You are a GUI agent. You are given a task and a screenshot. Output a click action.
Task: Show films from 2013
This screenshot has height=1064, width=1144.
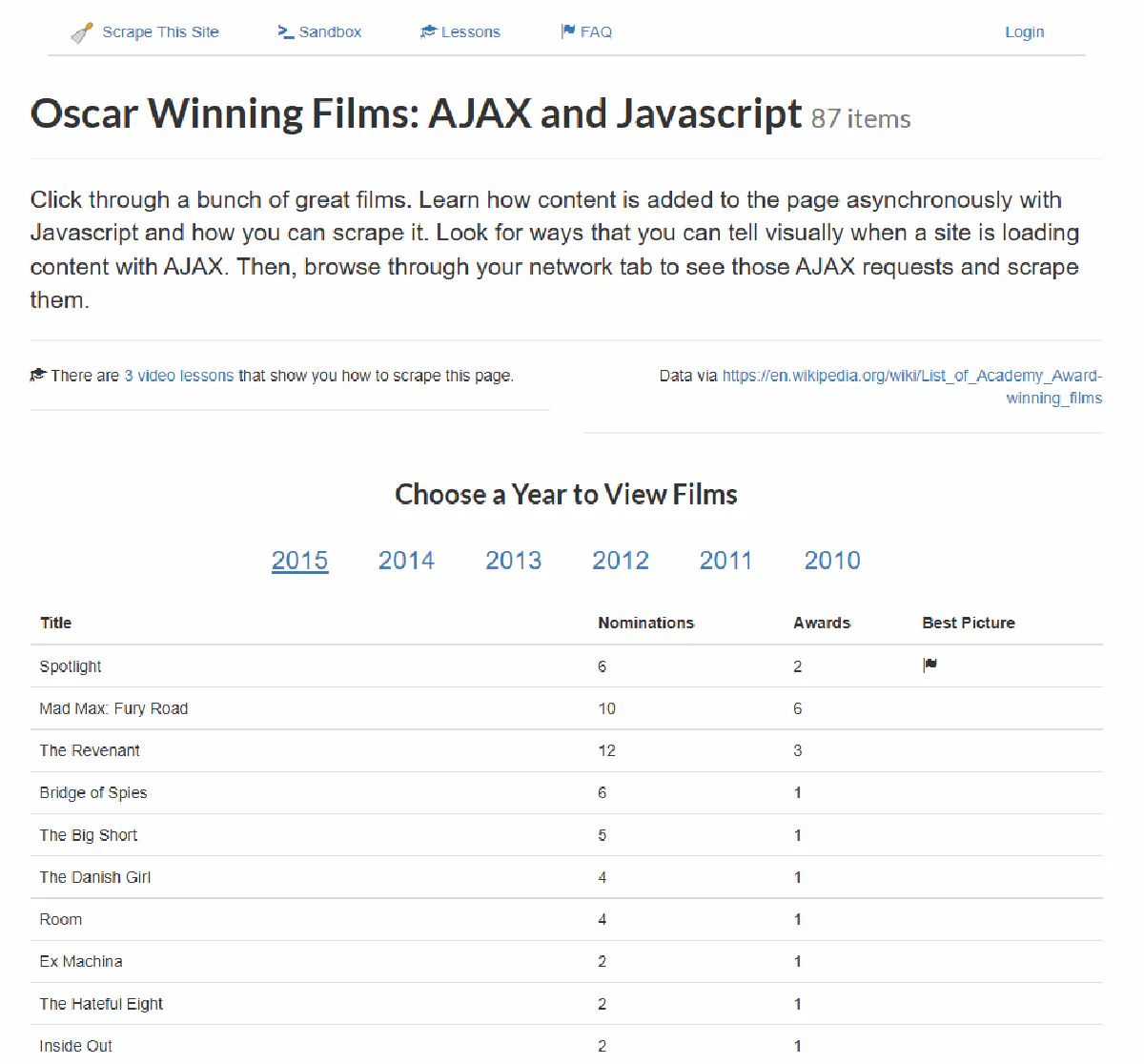pos(513,561)
